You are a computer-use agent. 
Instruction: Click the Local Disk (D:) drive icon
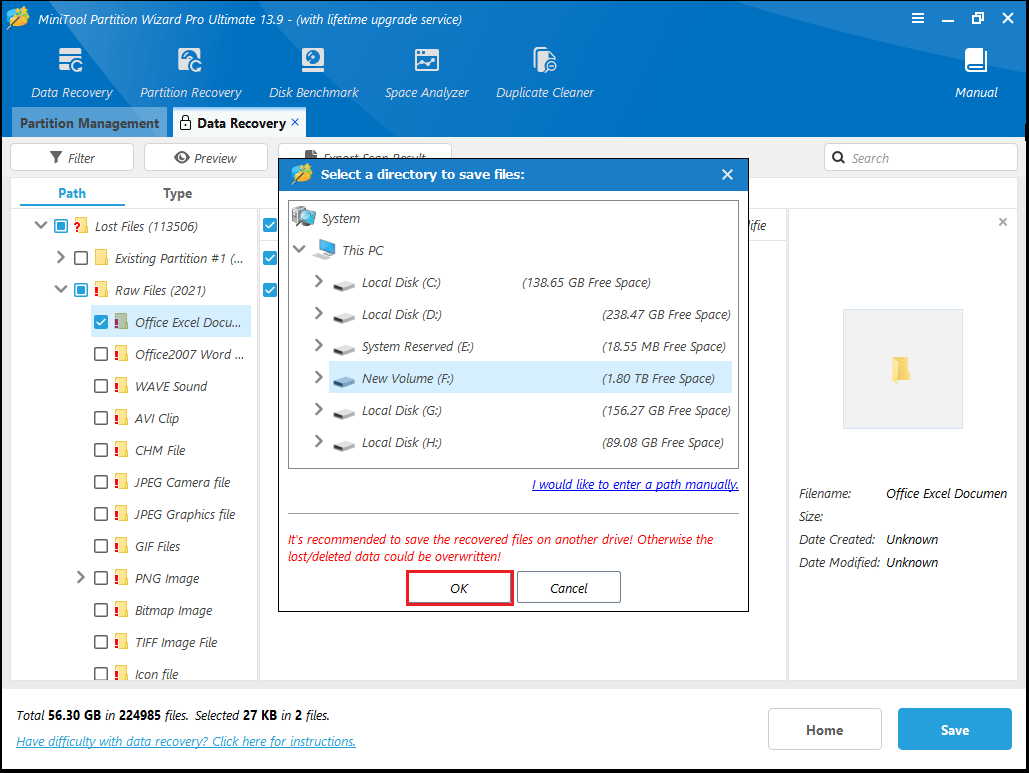click(x=343, y=316)
